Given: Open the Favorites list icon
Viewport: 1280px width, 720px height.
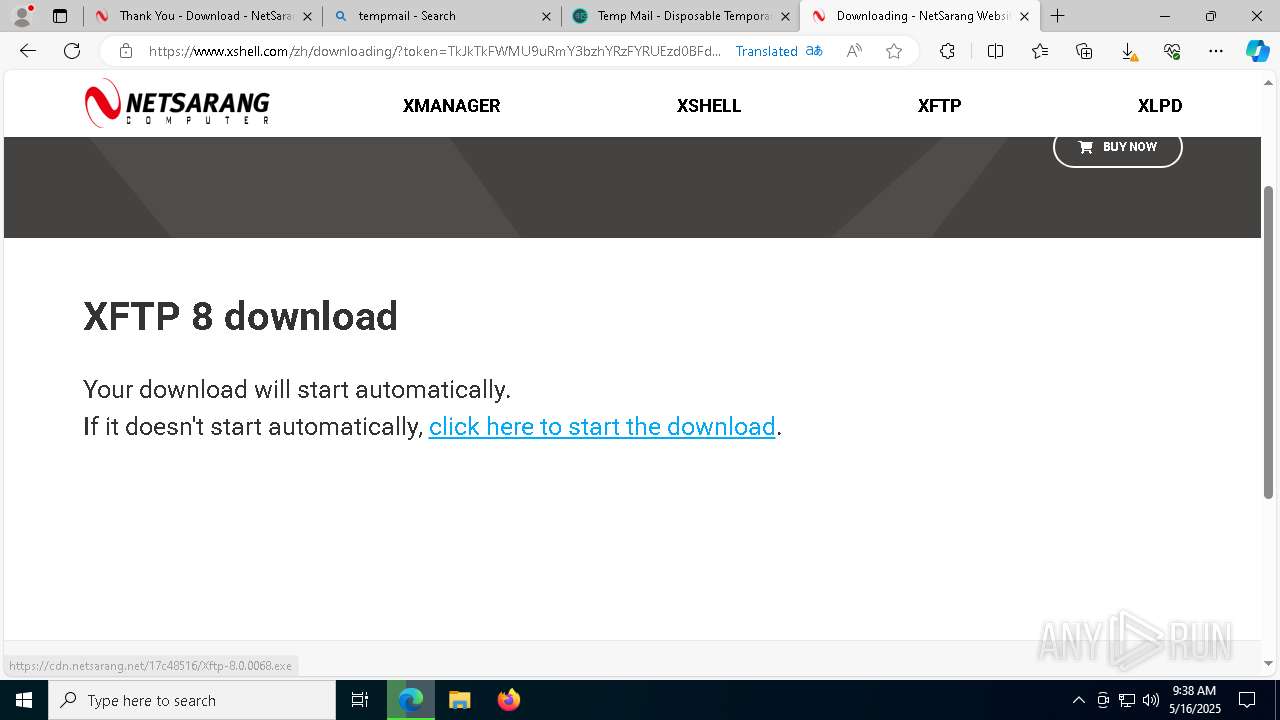Looking at the screenshot, I should pos(1040,51).
